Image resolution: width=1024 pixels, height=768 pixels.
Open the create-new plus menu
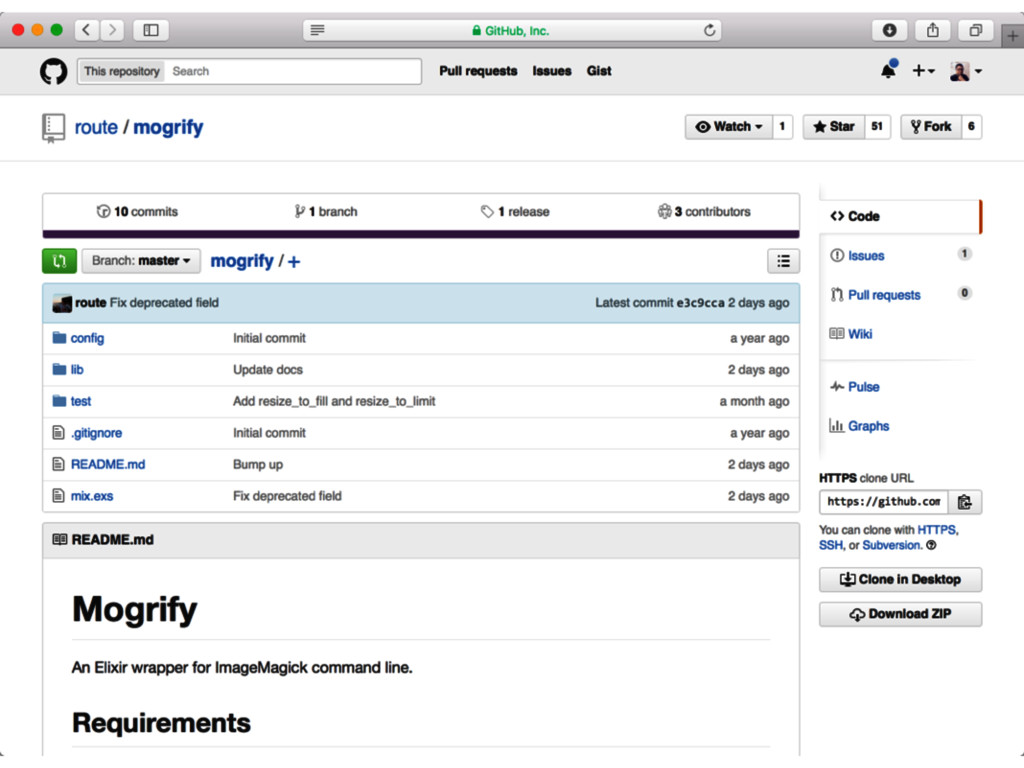coord(923,71)
